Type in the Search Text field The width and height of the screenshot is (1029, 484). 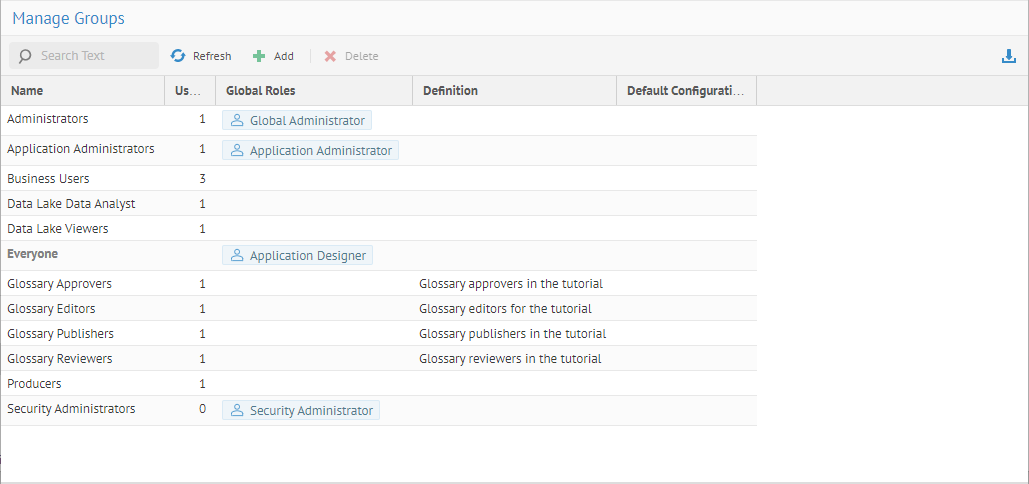(x=95, y=56)
